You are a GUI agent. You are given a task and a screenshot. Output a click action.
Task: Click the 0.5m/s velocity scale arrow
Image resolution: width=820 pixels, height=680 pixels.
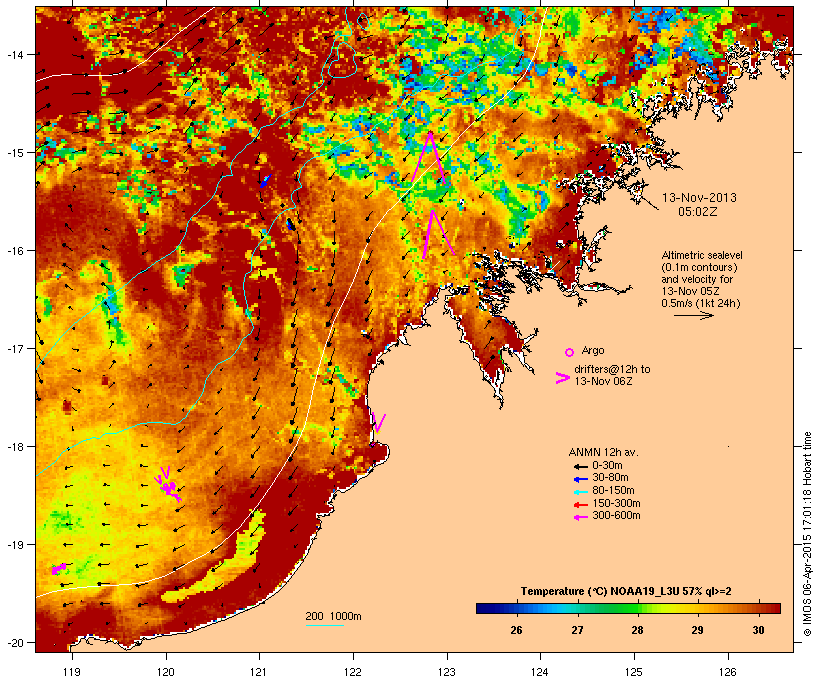694,315
